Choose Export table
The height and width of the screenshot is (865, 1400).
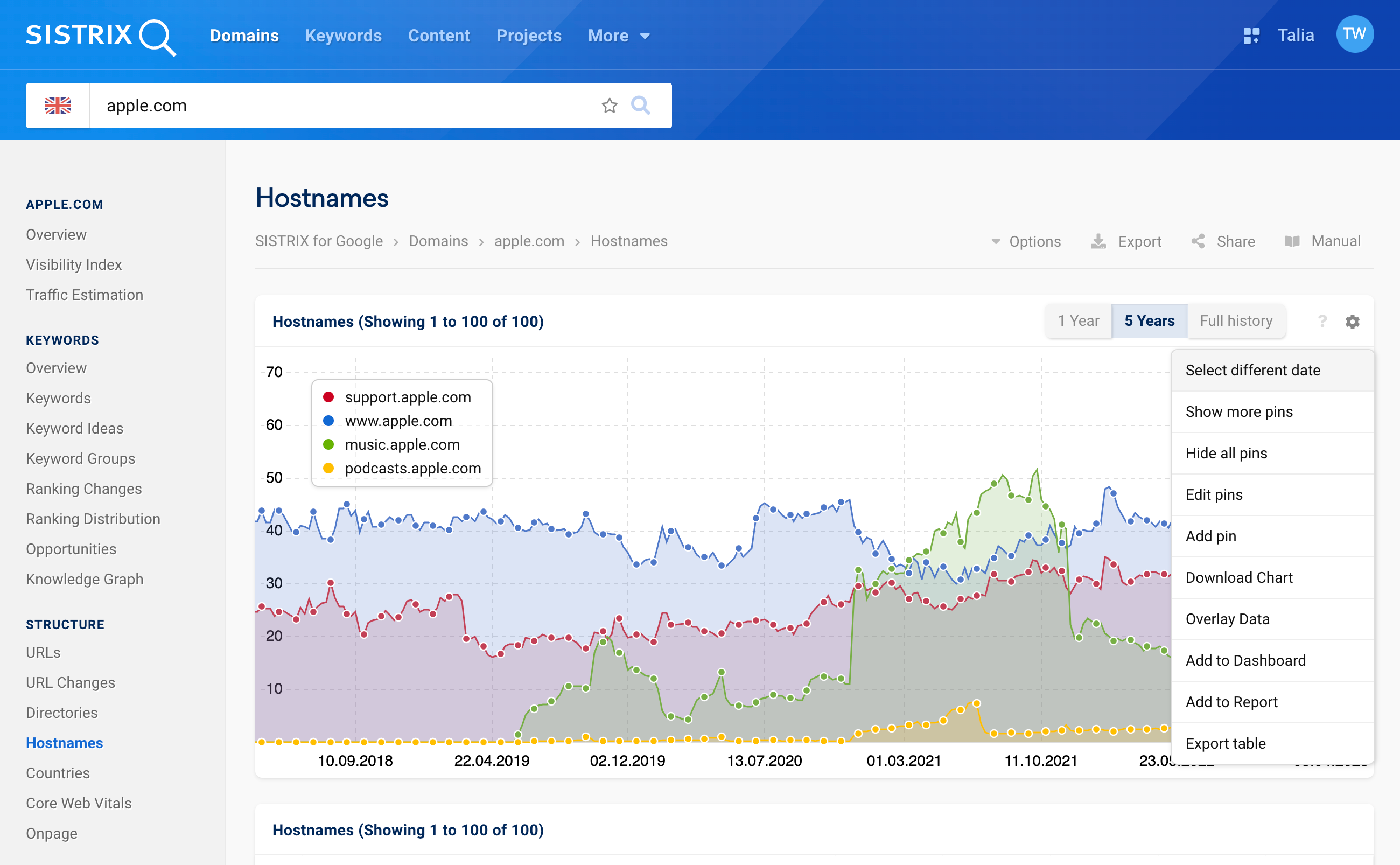point(1272,744)
